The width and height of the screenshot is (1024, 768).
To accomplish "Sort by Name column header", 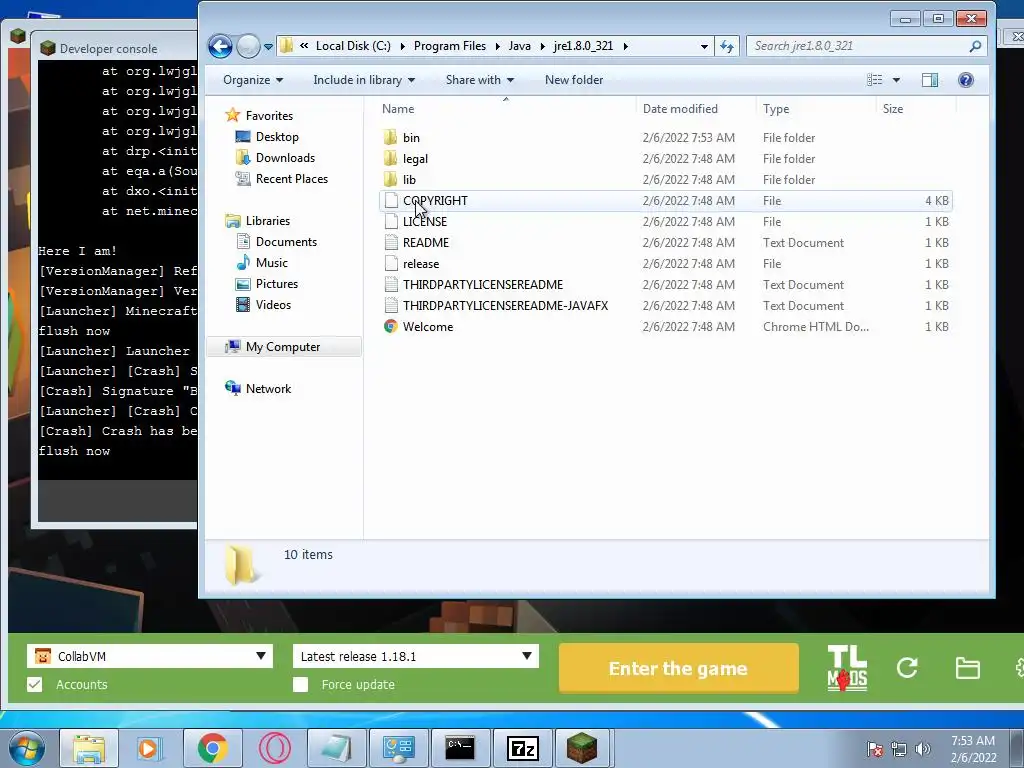I will pyautogui.click(x=506, y=108).
